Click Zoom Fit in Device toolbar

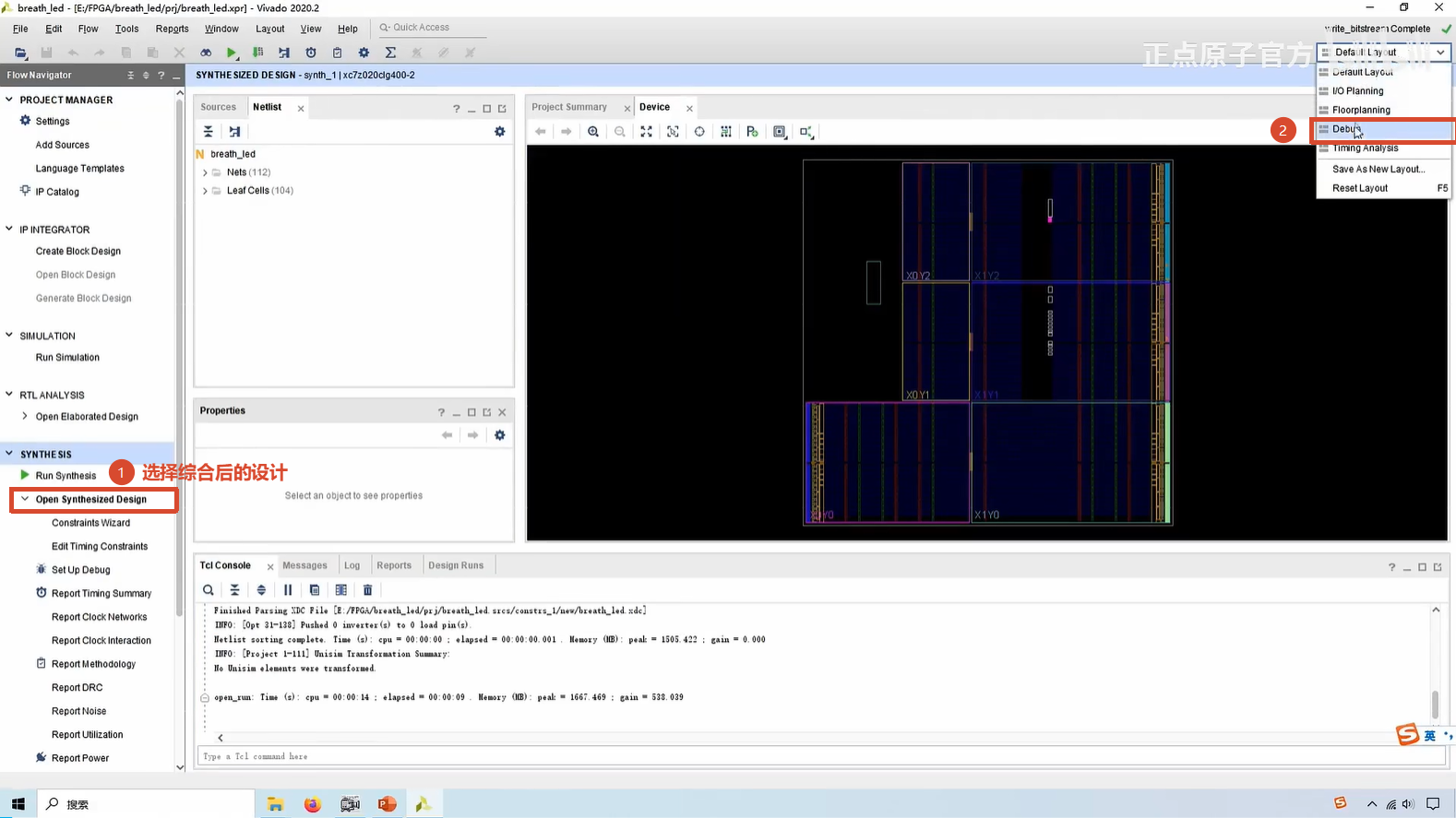646,132
